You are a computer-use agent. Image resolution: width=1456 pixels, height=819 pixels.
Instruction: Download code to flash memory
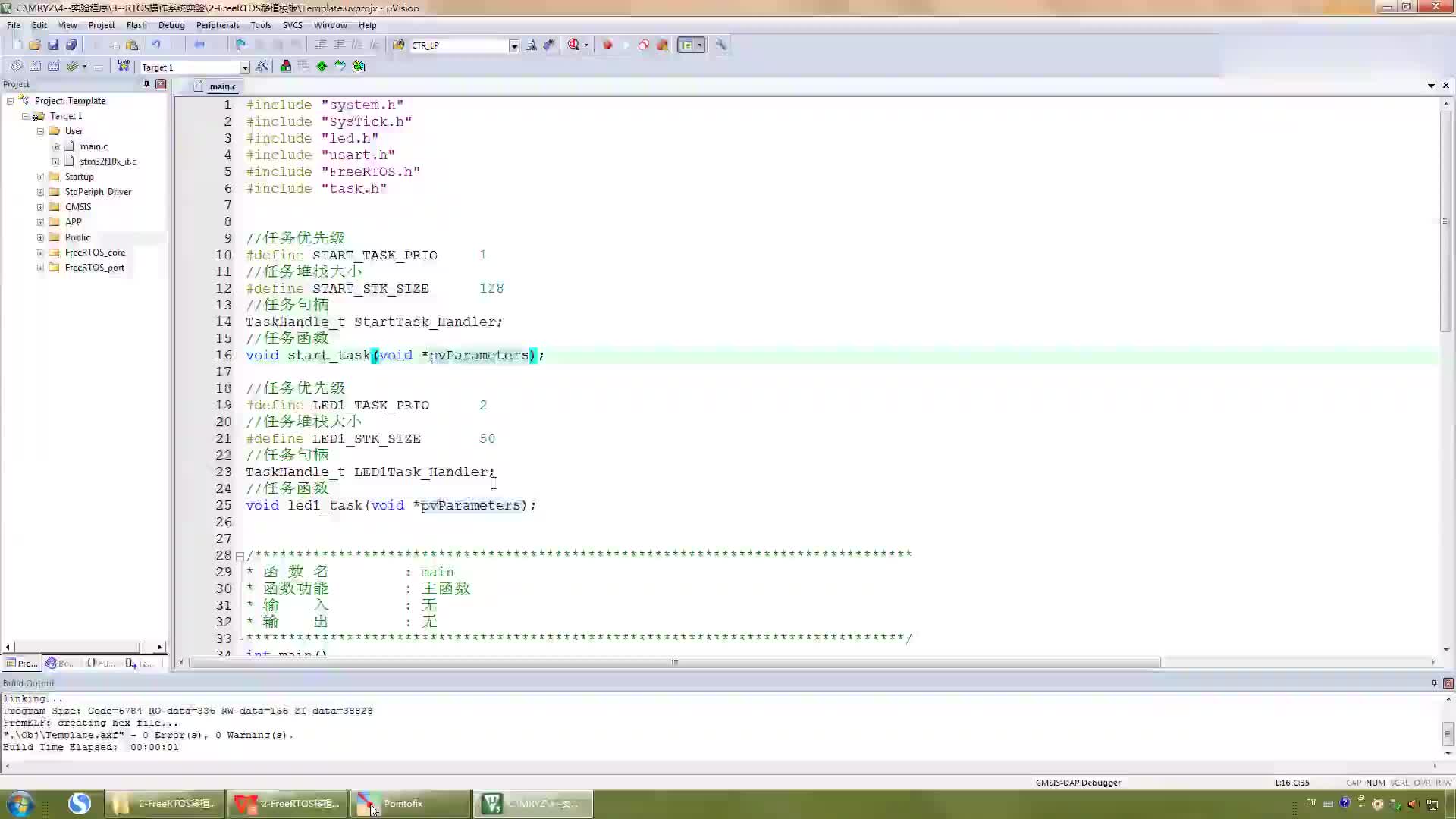coord(124,67)
